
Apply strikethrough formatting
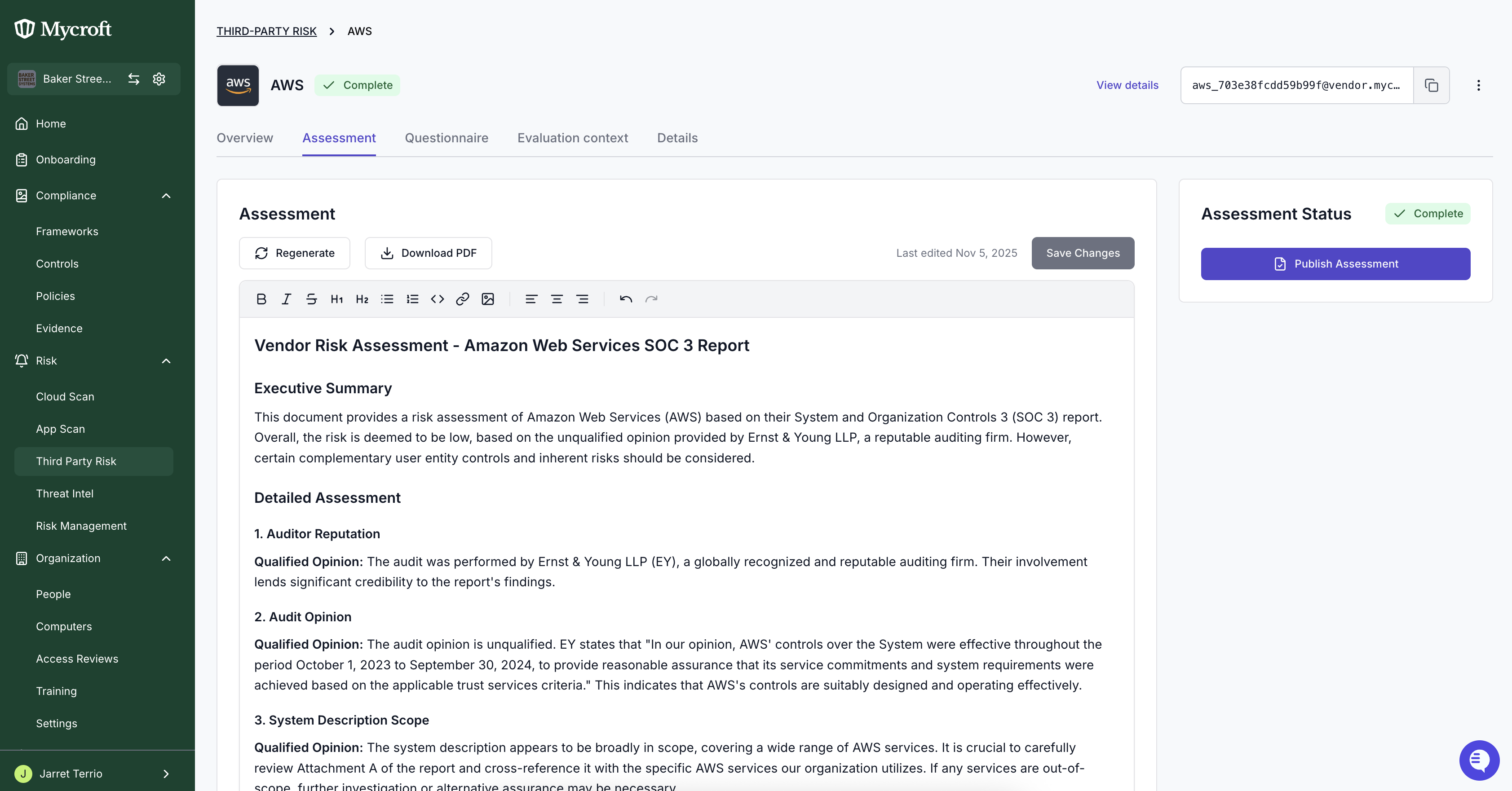pos(312,299)
